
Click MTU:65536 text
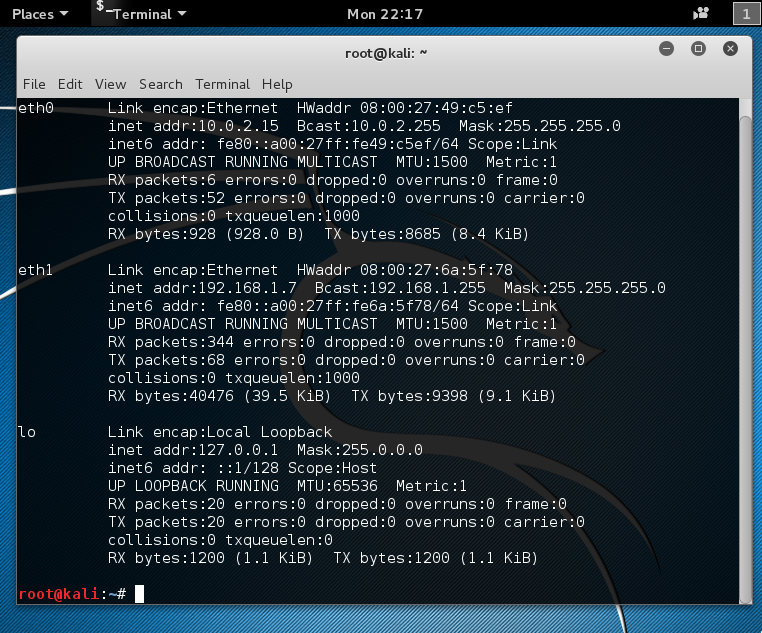337,485
